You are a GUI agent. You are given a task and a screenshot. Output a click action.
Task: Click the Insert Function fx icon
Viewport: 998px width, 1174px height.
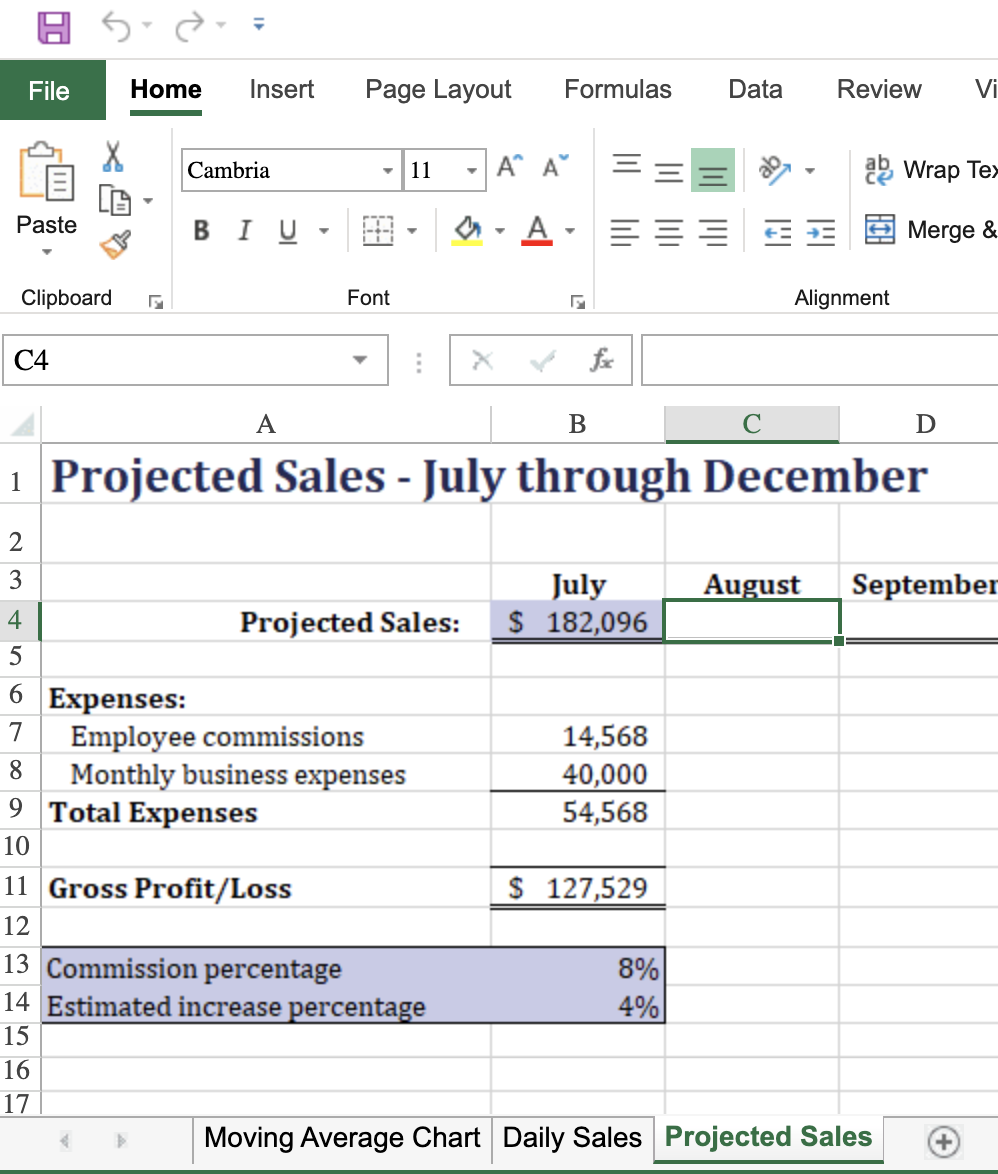pos(601,360)
